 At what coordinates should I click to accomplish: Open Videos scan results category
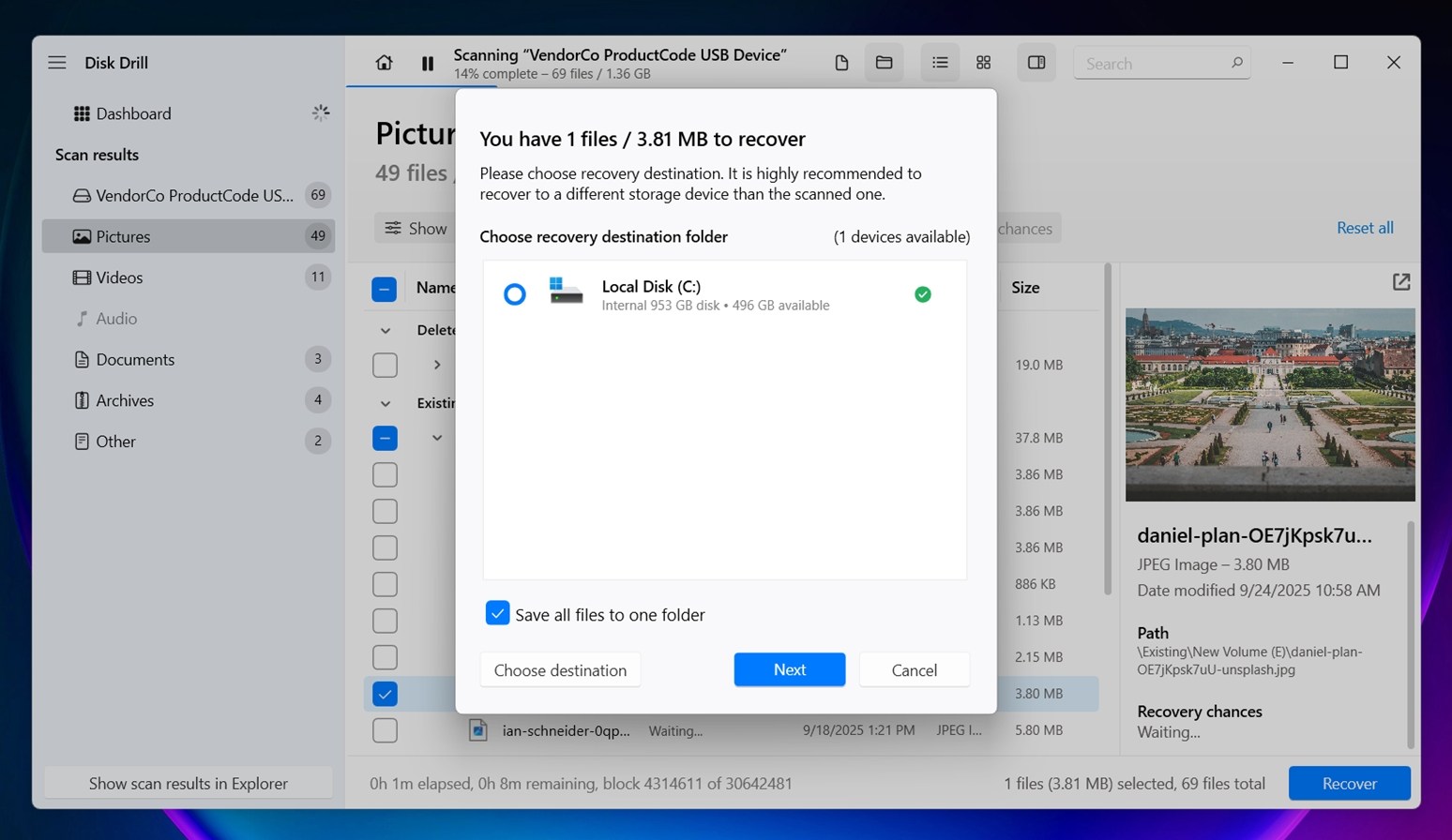pyautogui.click(x=119, y=277)
